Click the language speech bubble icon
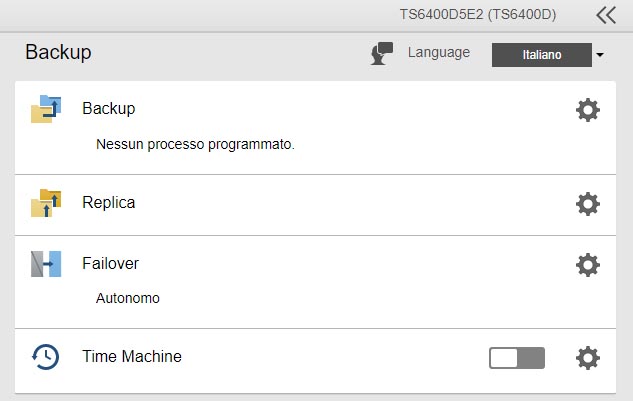This screenshot has height=401, width=633. [381, 54]
